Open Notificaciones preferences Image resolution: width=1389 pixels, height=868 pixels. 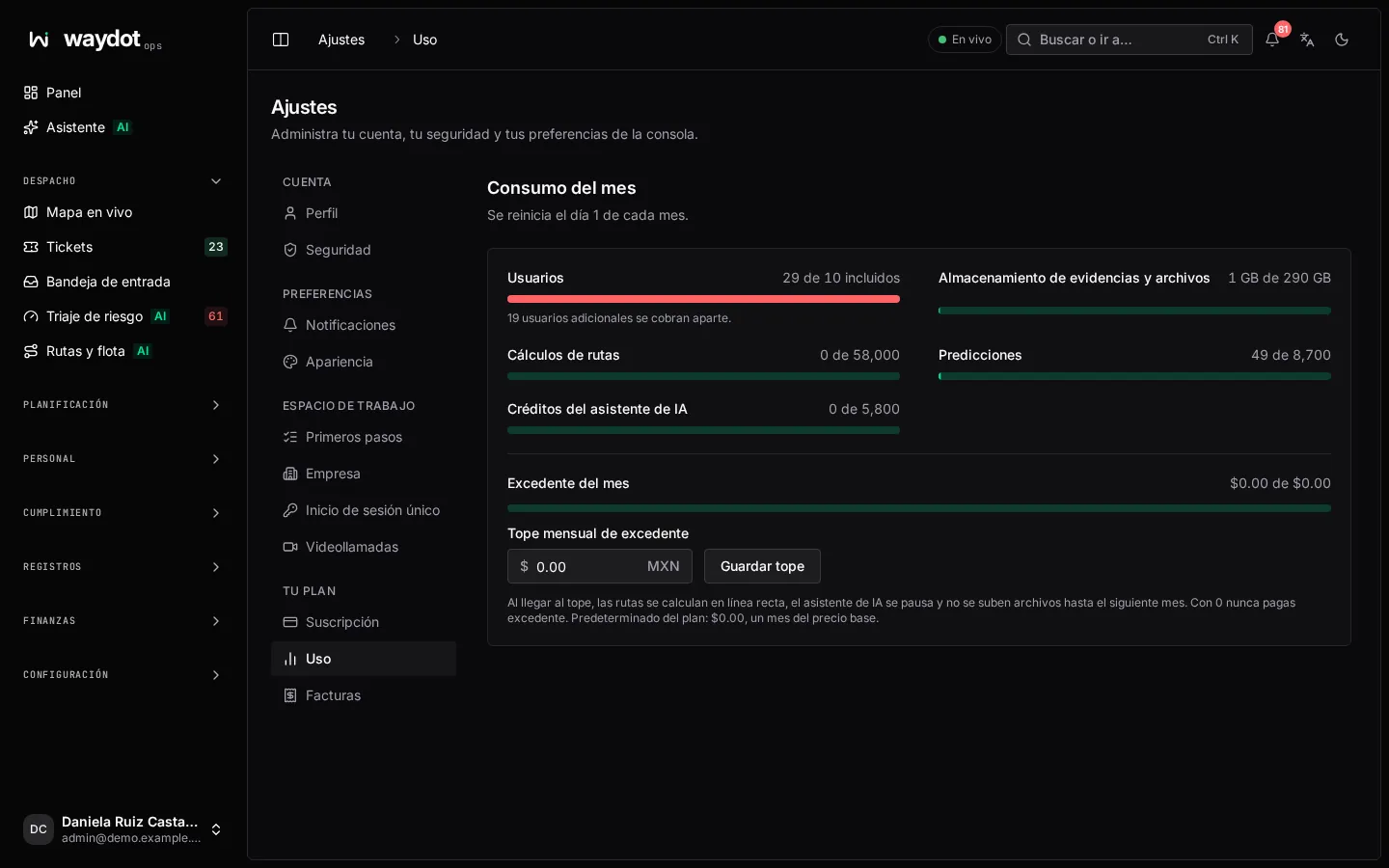[364, 325]
